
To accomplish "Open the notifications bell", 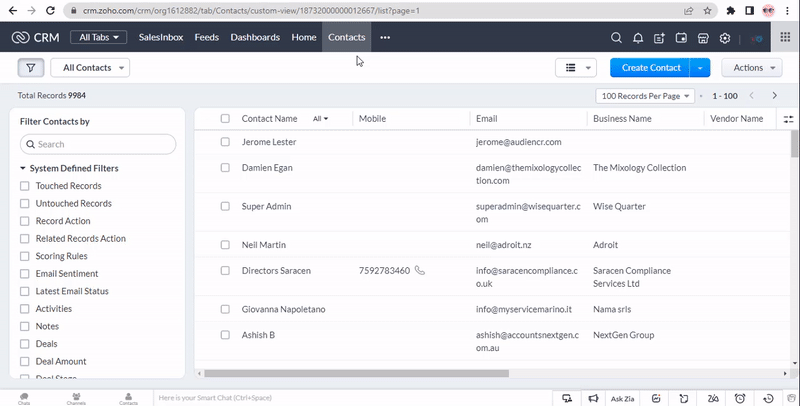I will tap(638, 38).
